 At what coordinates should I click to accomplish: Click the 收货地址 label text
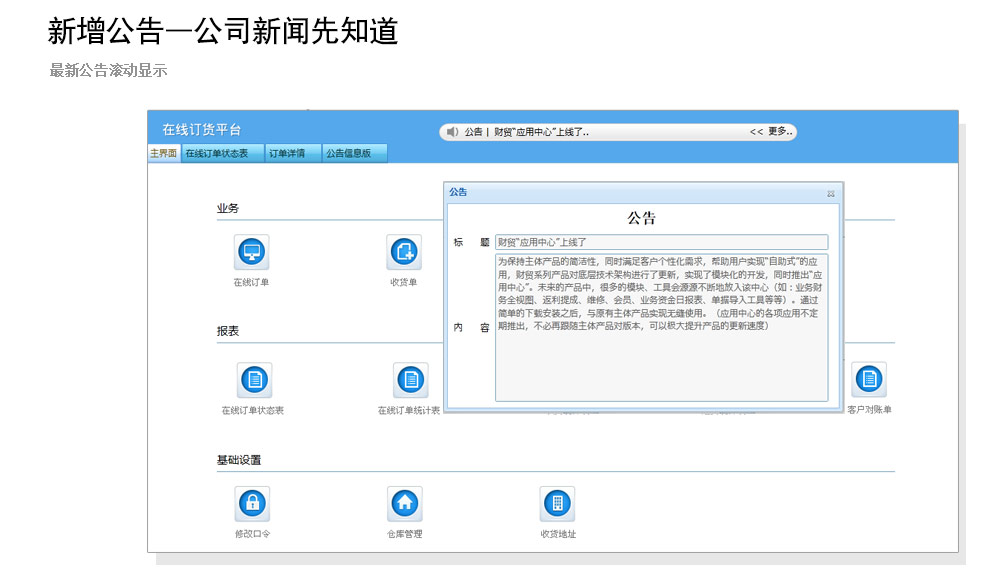coord(558,533)
